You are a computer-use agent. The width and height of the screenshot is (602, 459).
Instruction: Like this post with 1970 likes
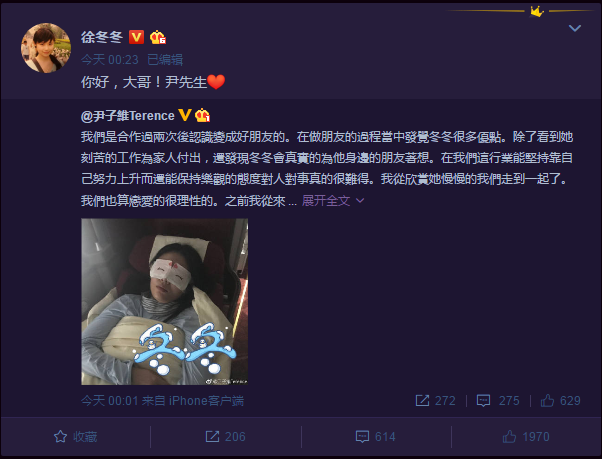coord(526,436)
